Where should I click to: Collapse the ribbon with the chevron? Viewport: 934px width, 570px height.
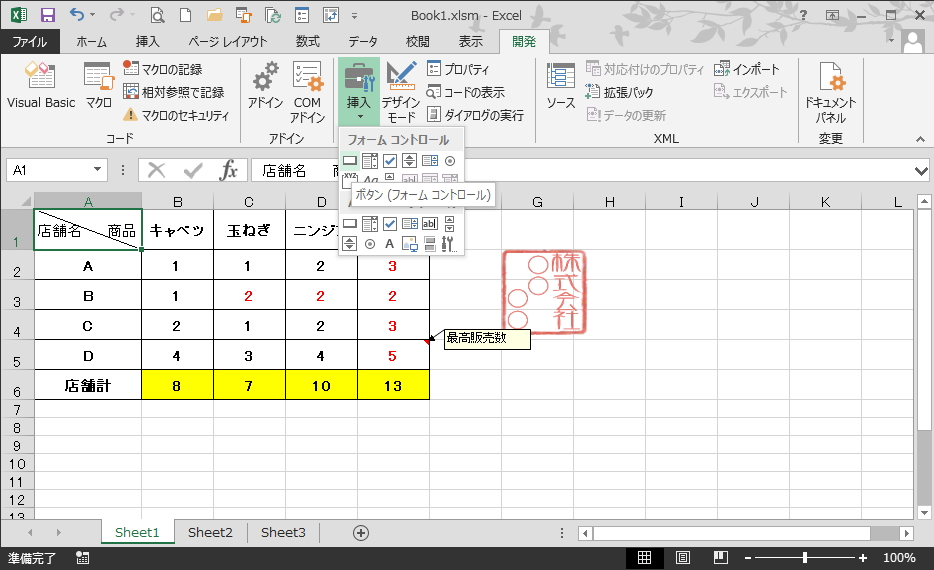pyautogui.click(x=921, y=139)
